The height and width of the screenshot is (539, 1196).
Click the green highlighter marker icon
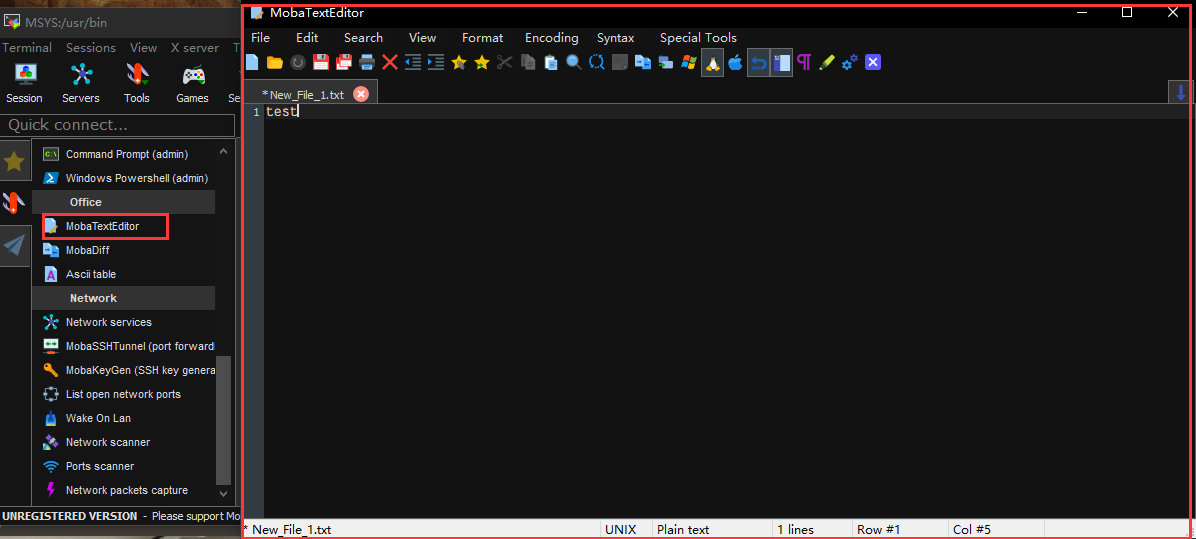[x=827, y=63]
